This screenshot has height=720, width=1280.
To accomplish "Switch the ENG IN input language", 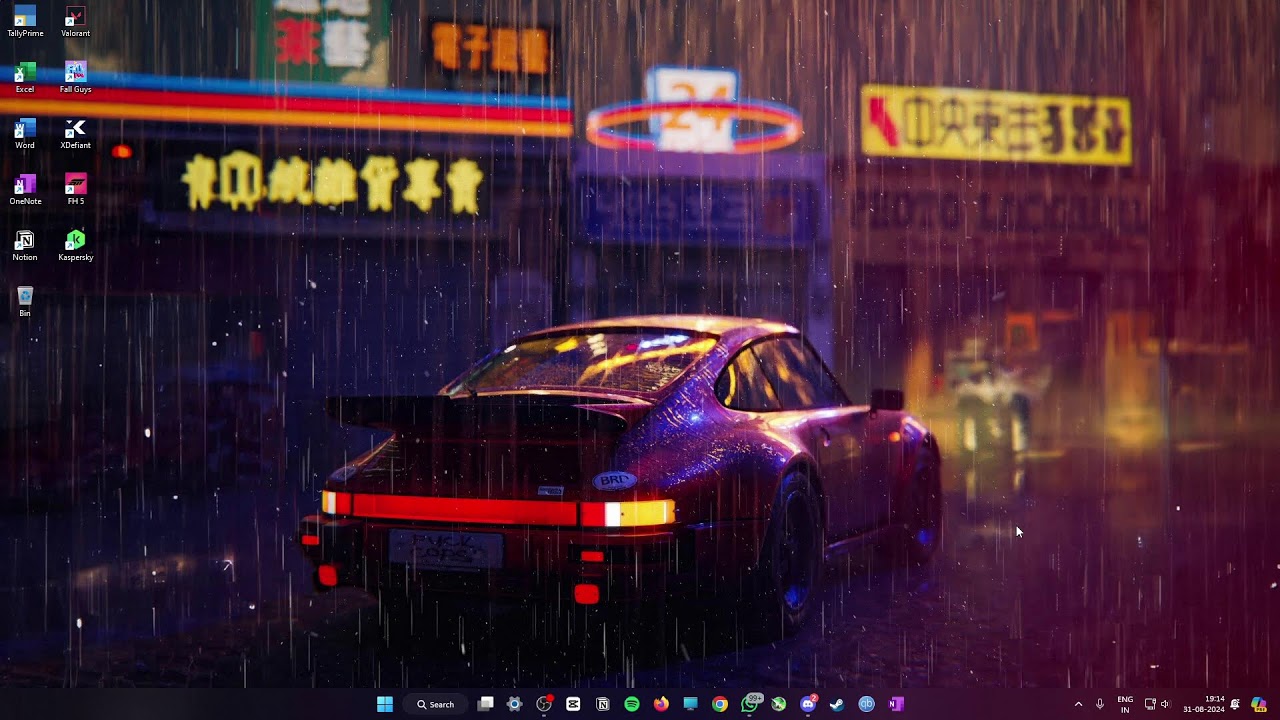I will pyautogui.click(x=1125, y=704).
